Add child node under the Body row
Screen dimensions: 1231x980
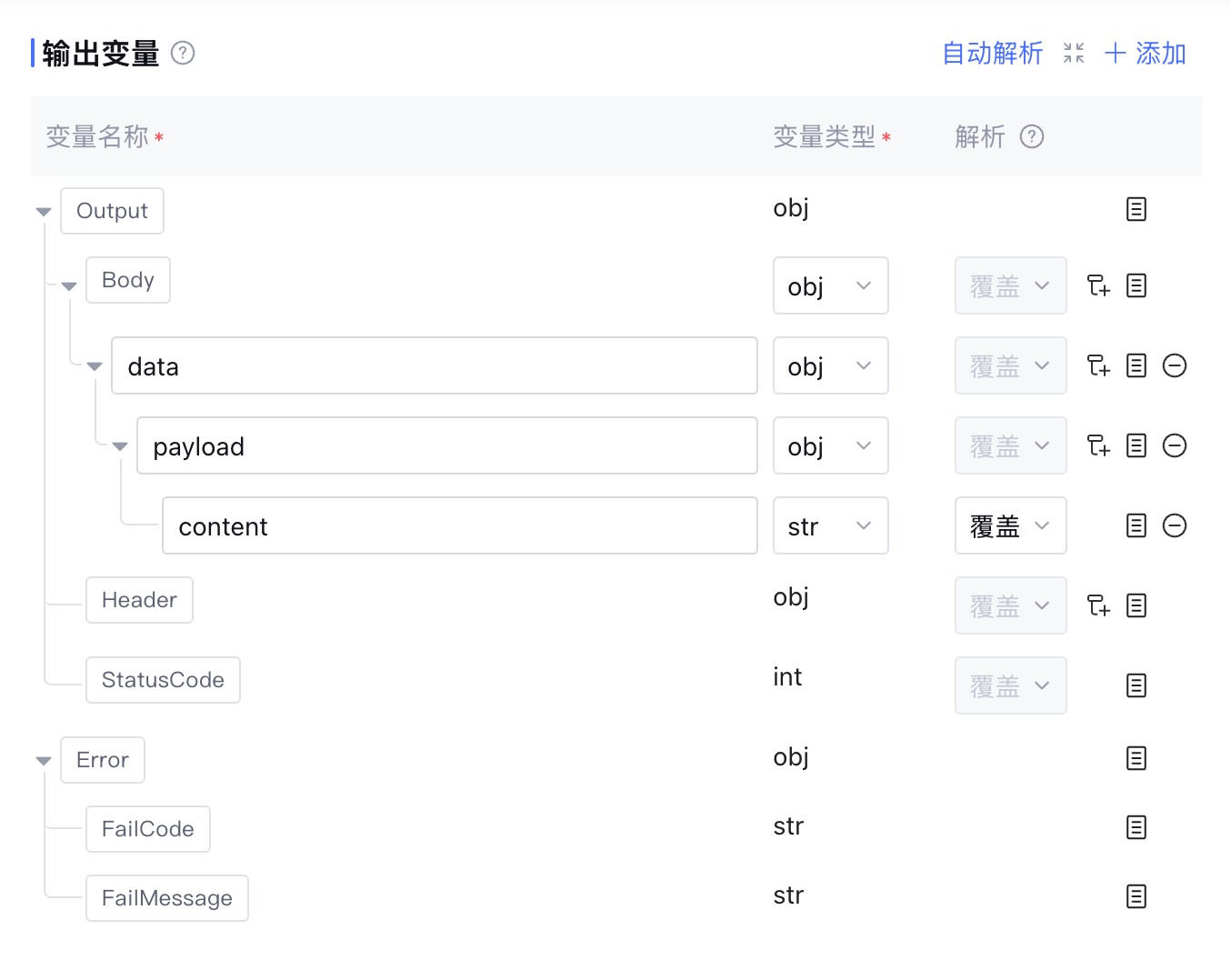tap(1098, 286)
